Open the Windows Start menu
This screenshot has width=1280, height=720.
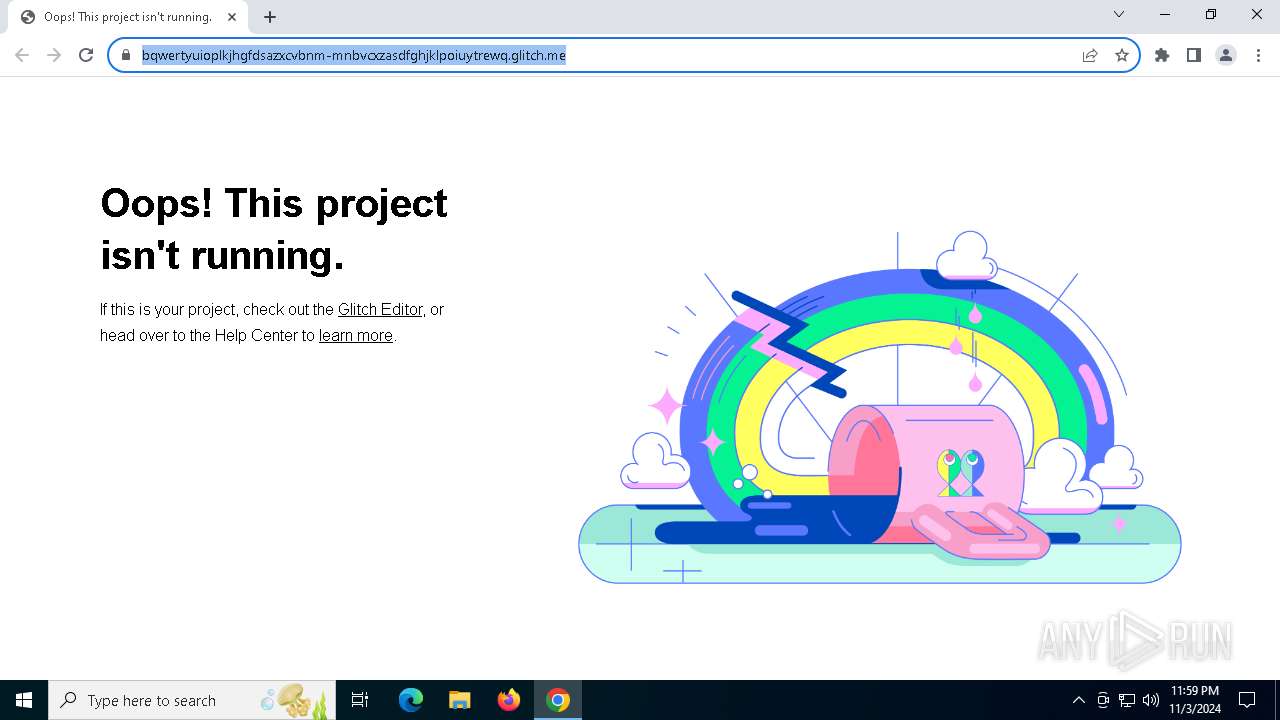[x=24, y=700]
